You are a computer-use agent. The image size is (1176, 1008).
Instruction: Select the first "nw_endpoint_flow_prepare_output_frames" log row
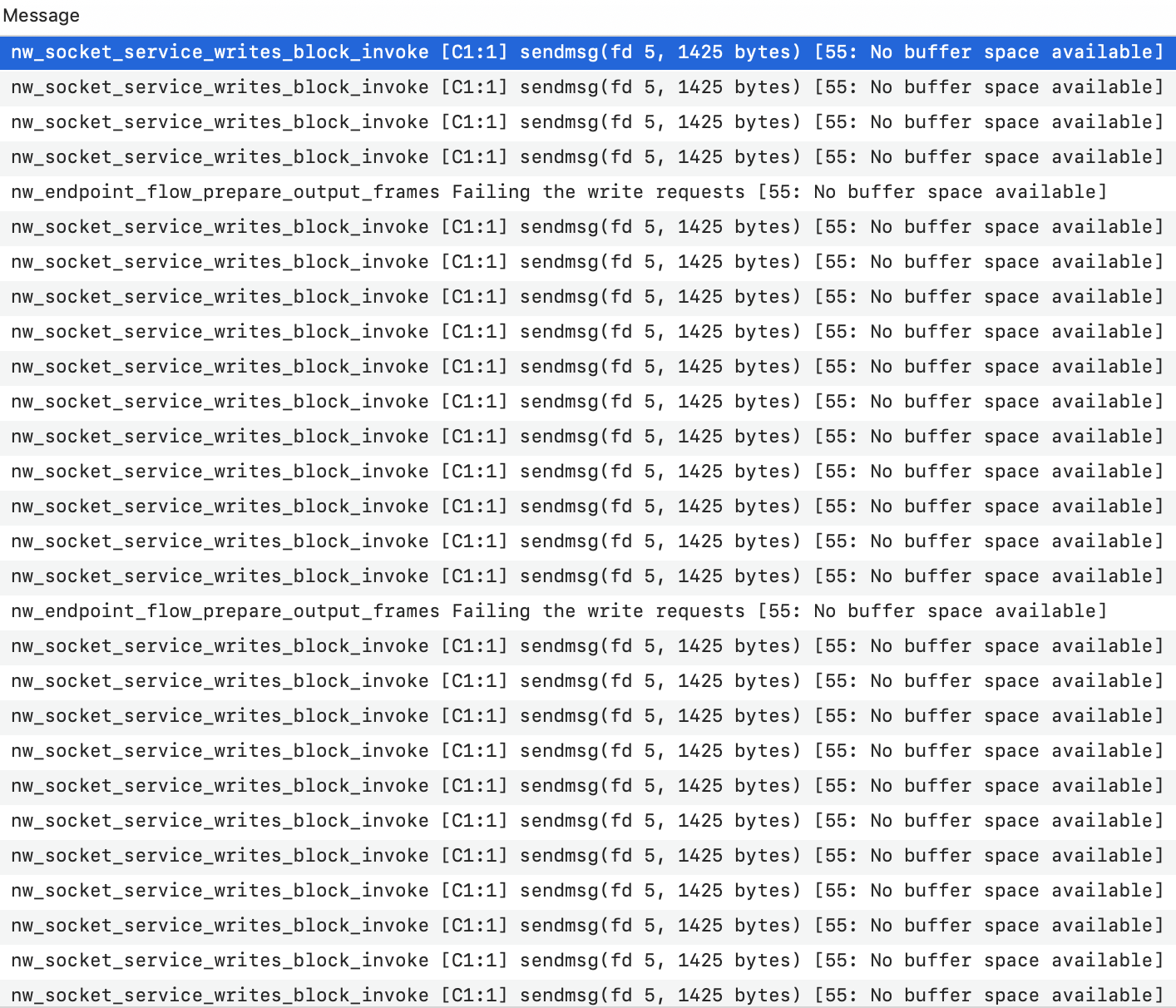[588, 192]
